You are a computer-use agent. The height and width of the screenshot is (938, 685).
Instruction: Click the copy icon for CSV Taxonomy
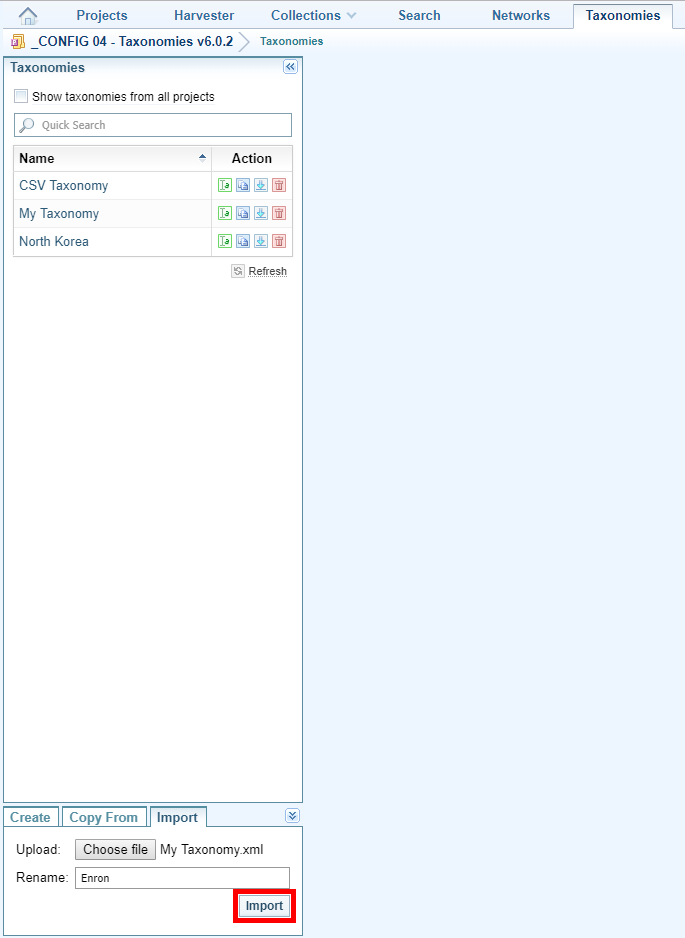coord(243,185)
